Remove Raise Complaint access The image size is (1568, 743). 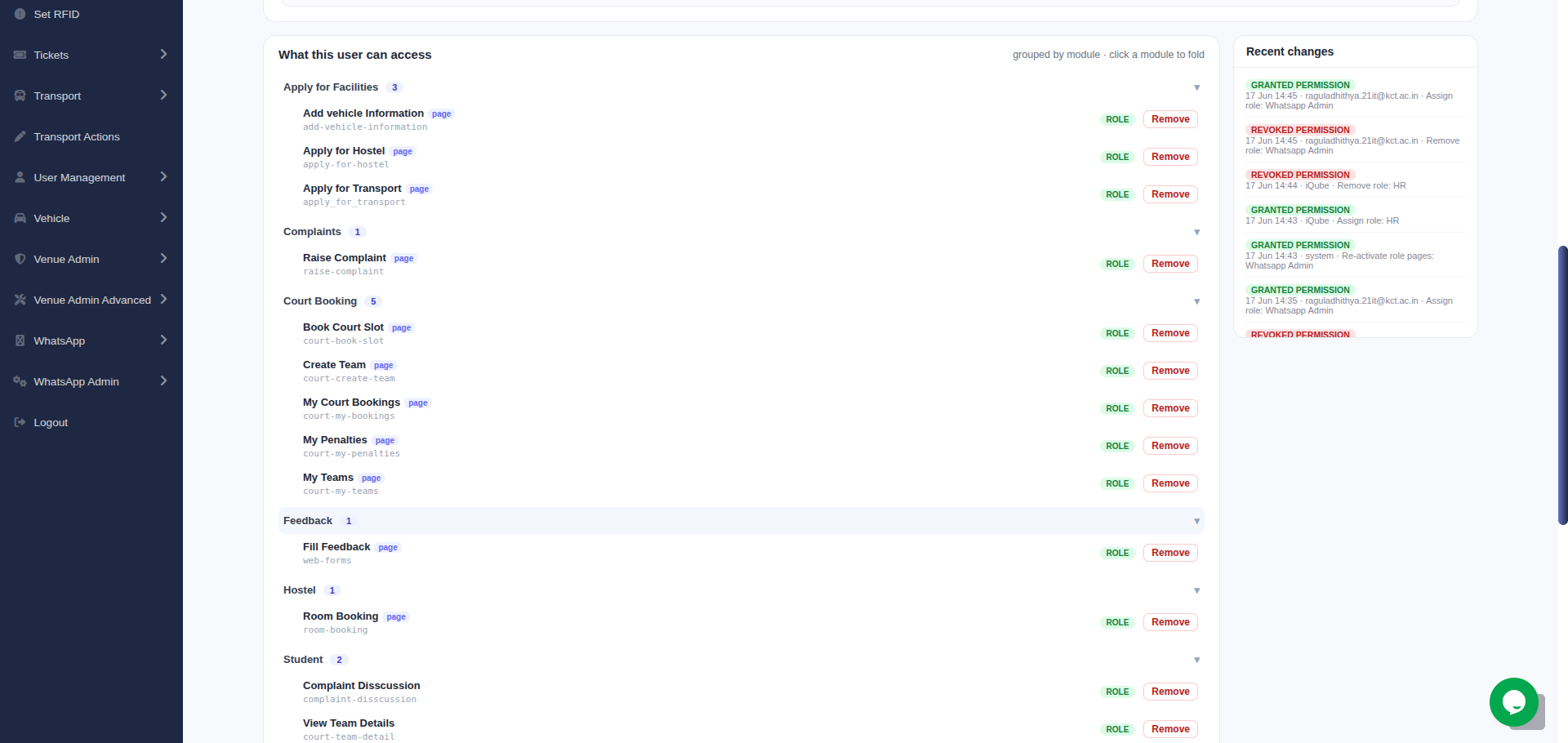(1170, 264)
